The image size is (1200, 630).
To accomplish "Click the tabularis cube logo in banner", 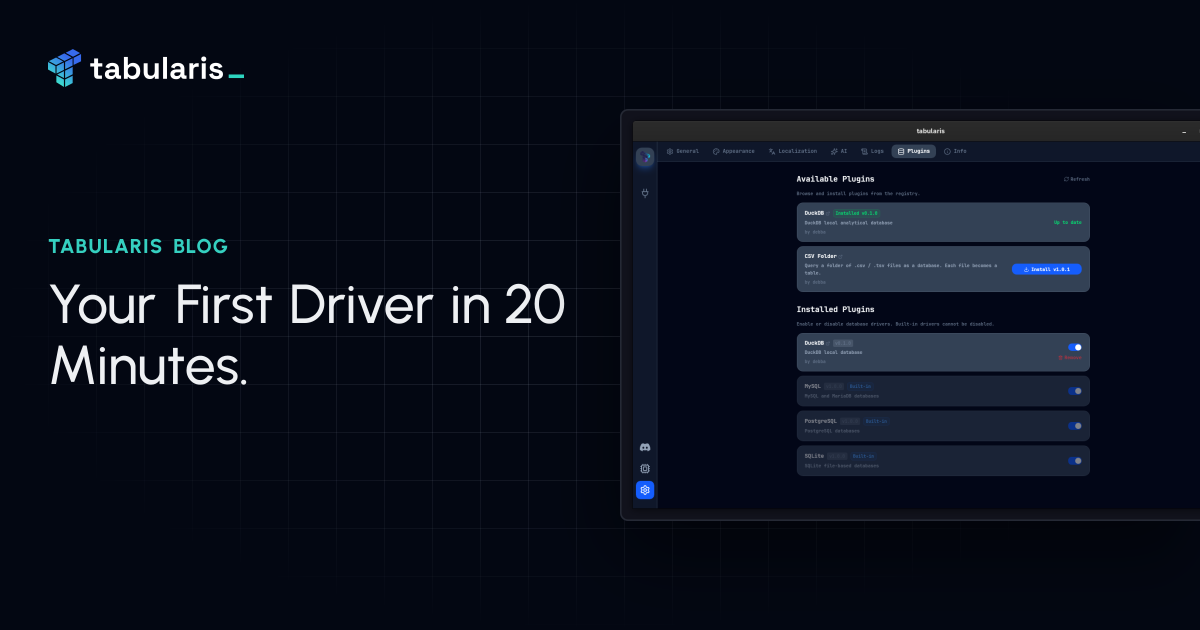I will coord(65,67).
